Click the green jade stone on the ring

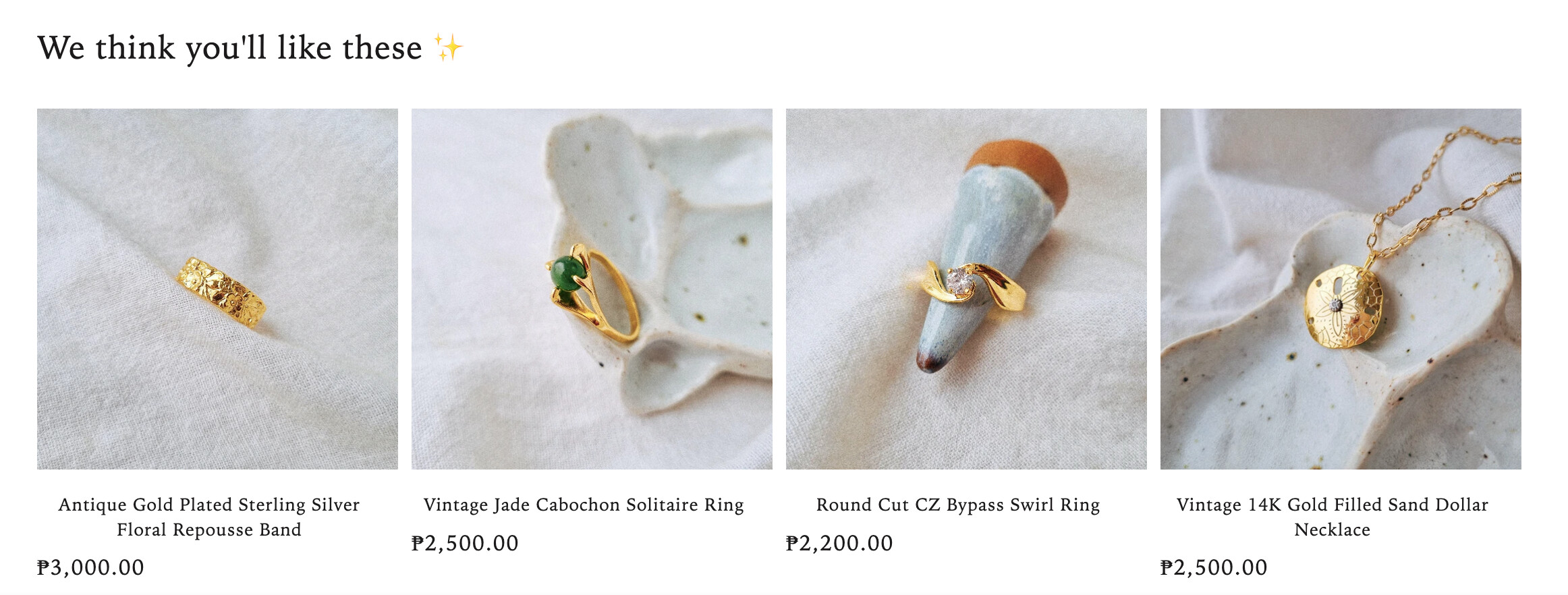568,275
